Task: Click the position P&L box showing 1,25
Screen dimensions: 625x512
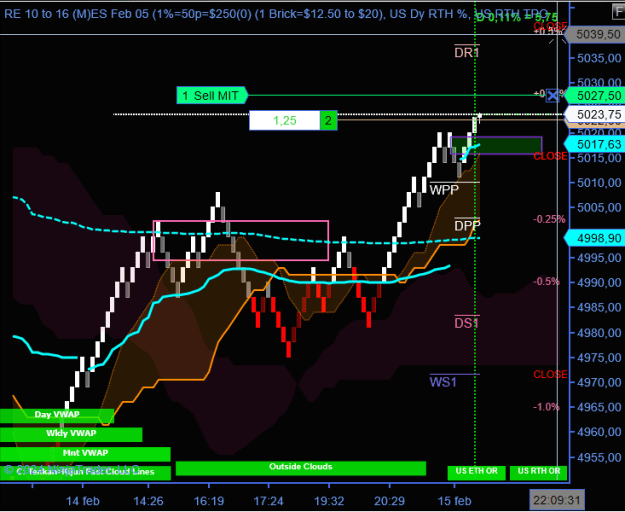Action: click(285, 120)
